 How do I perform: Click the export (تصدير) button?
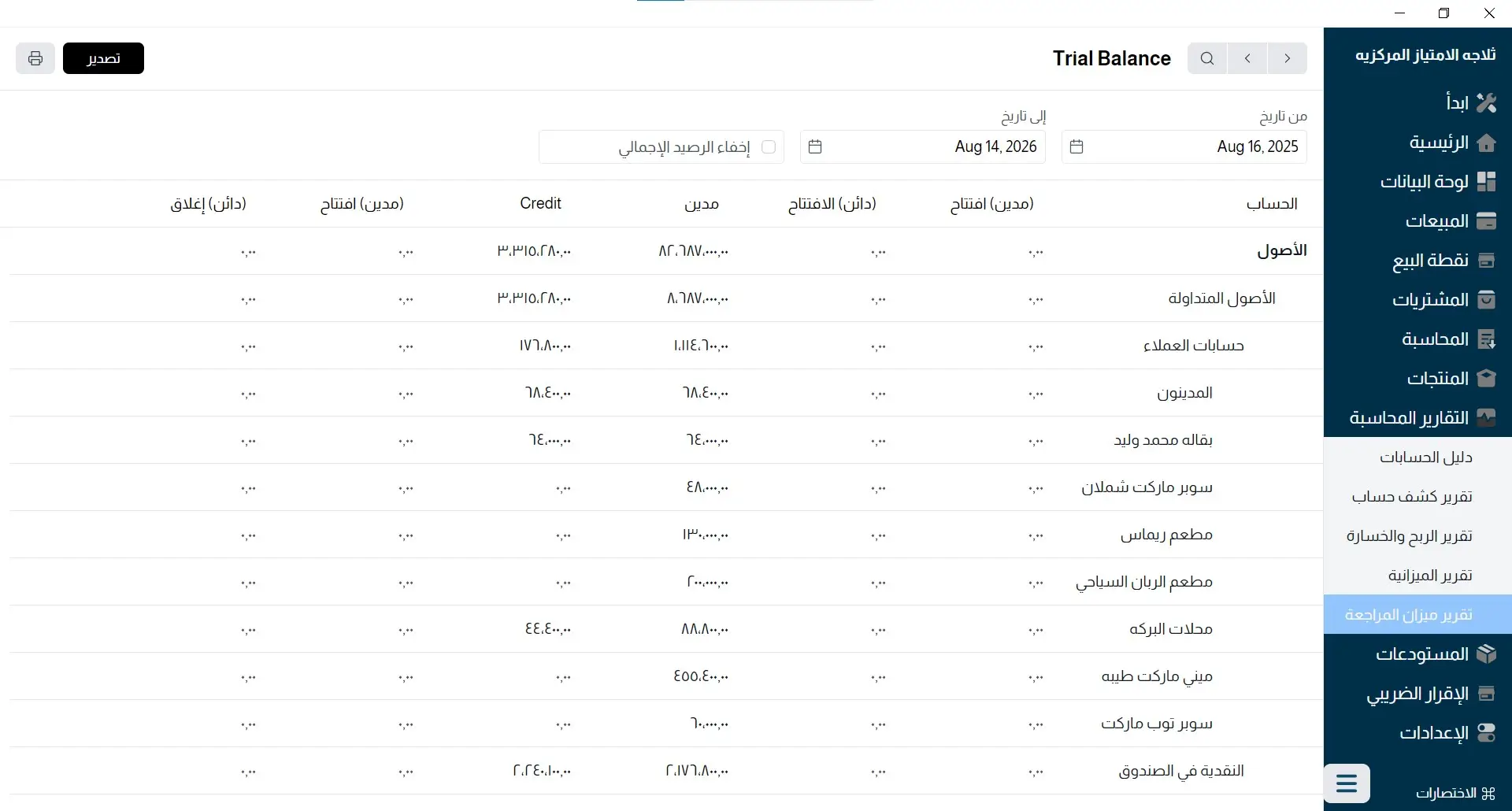103,58
